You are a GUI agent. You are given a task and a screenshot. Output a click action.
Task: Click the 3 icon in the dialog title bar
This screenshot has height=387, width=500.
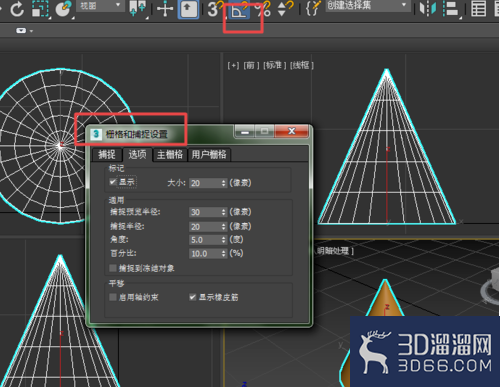coord(96,134)
